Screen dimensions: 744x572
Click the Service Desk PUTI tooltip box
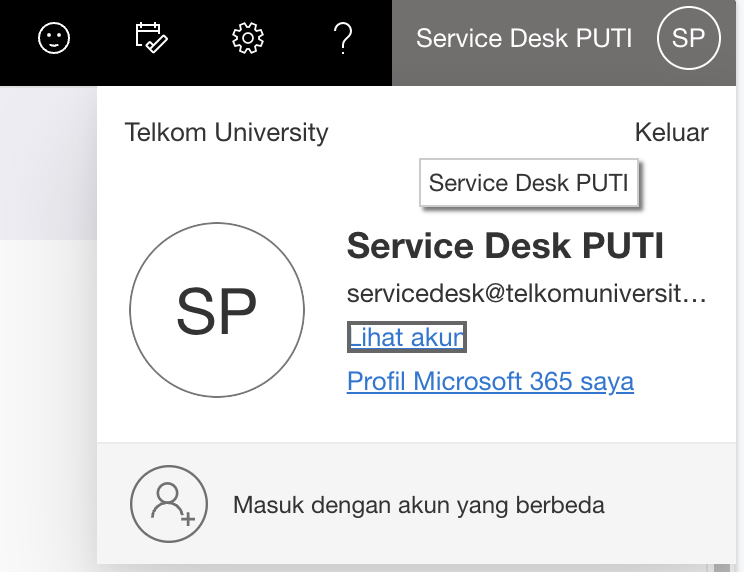pyautogui.click(x=529, y=183)
